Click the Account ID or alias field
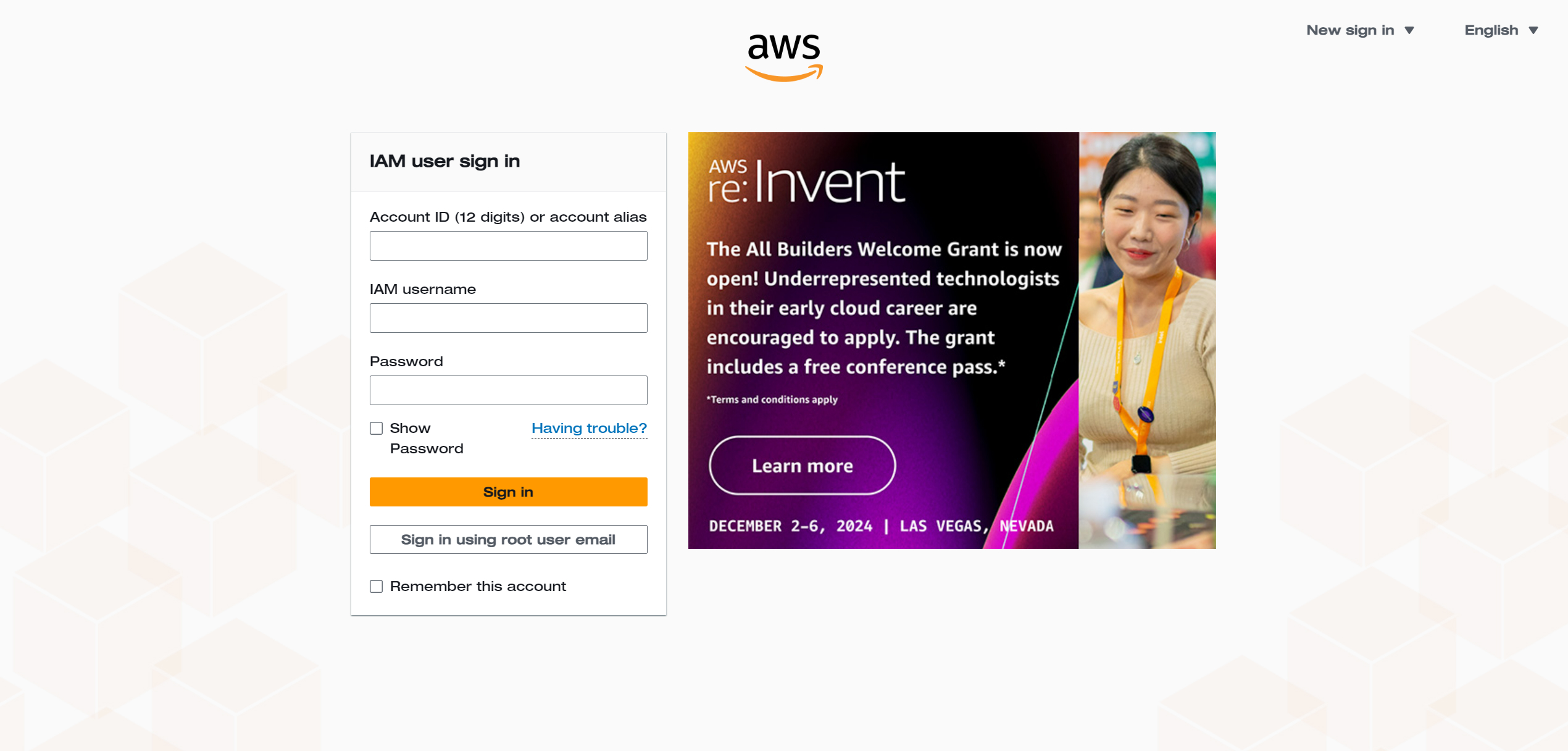 (x=509, y=246)
